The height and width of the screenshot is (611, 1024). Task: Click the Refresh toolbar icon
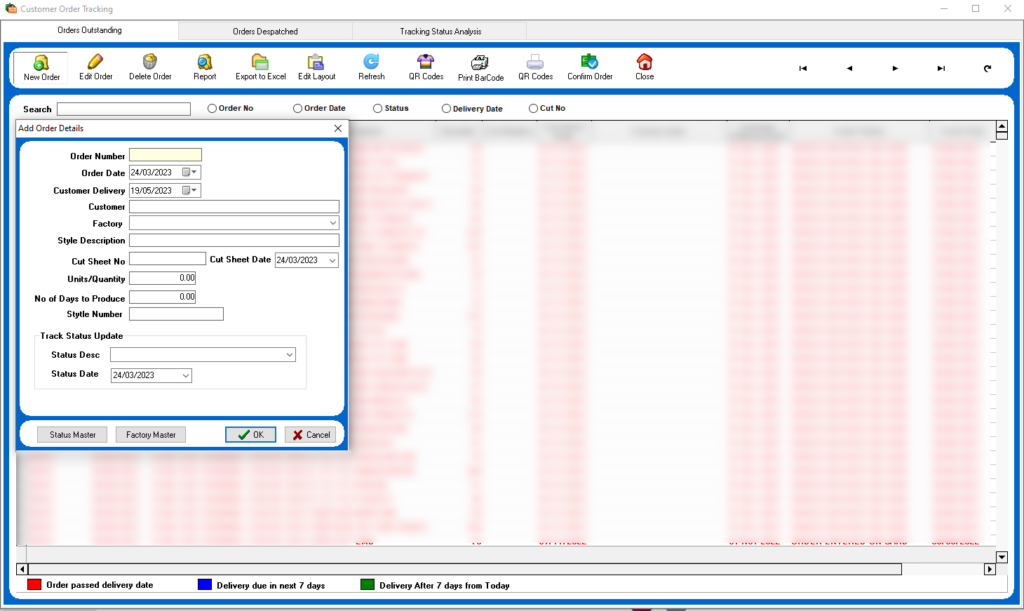371,62
